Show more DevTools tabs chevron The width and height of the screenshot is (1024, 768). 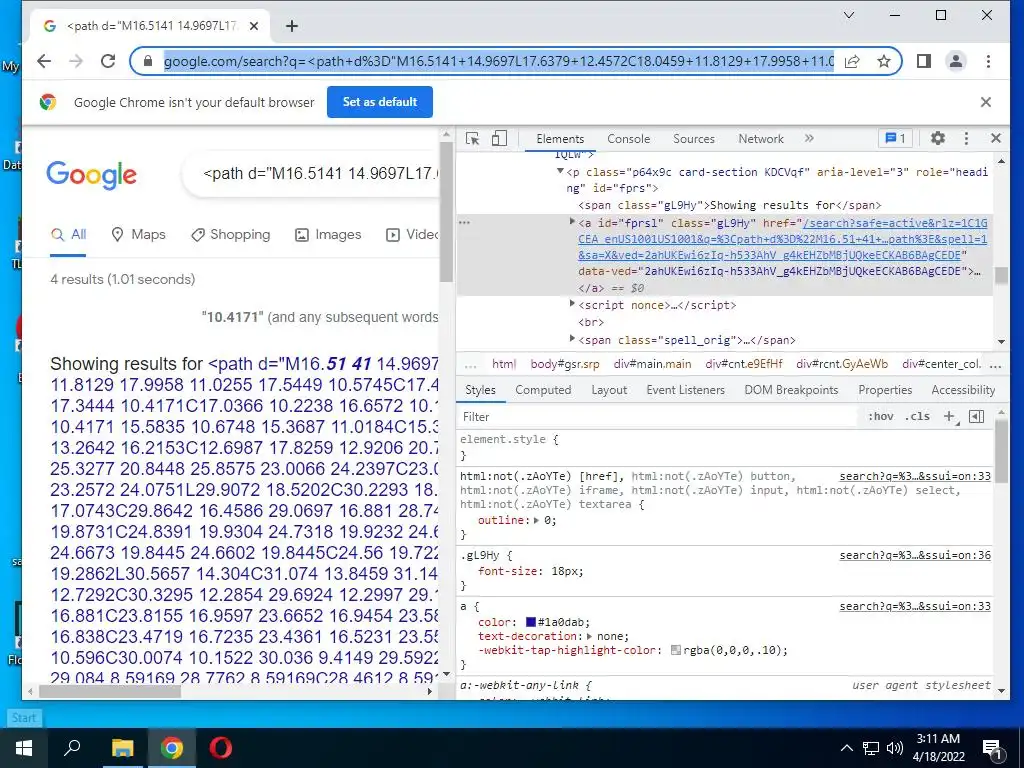(x=809, y=138)
